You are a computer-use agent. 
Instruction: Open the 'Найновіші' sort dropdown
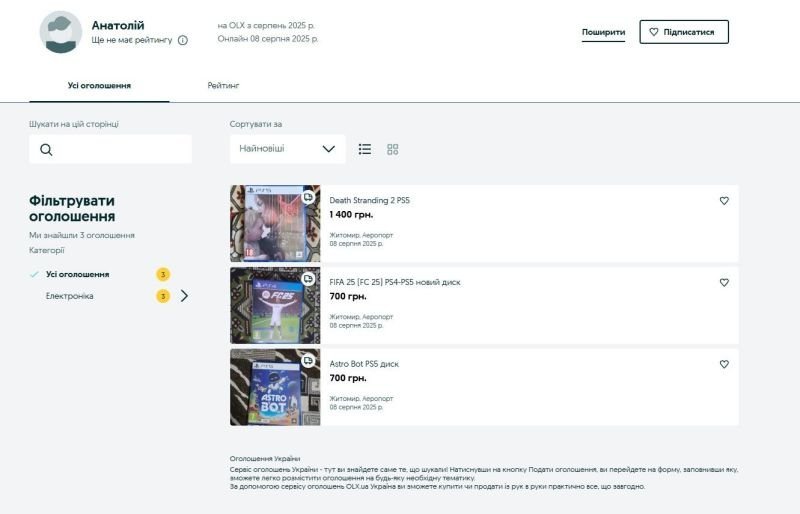click(287, 149)
